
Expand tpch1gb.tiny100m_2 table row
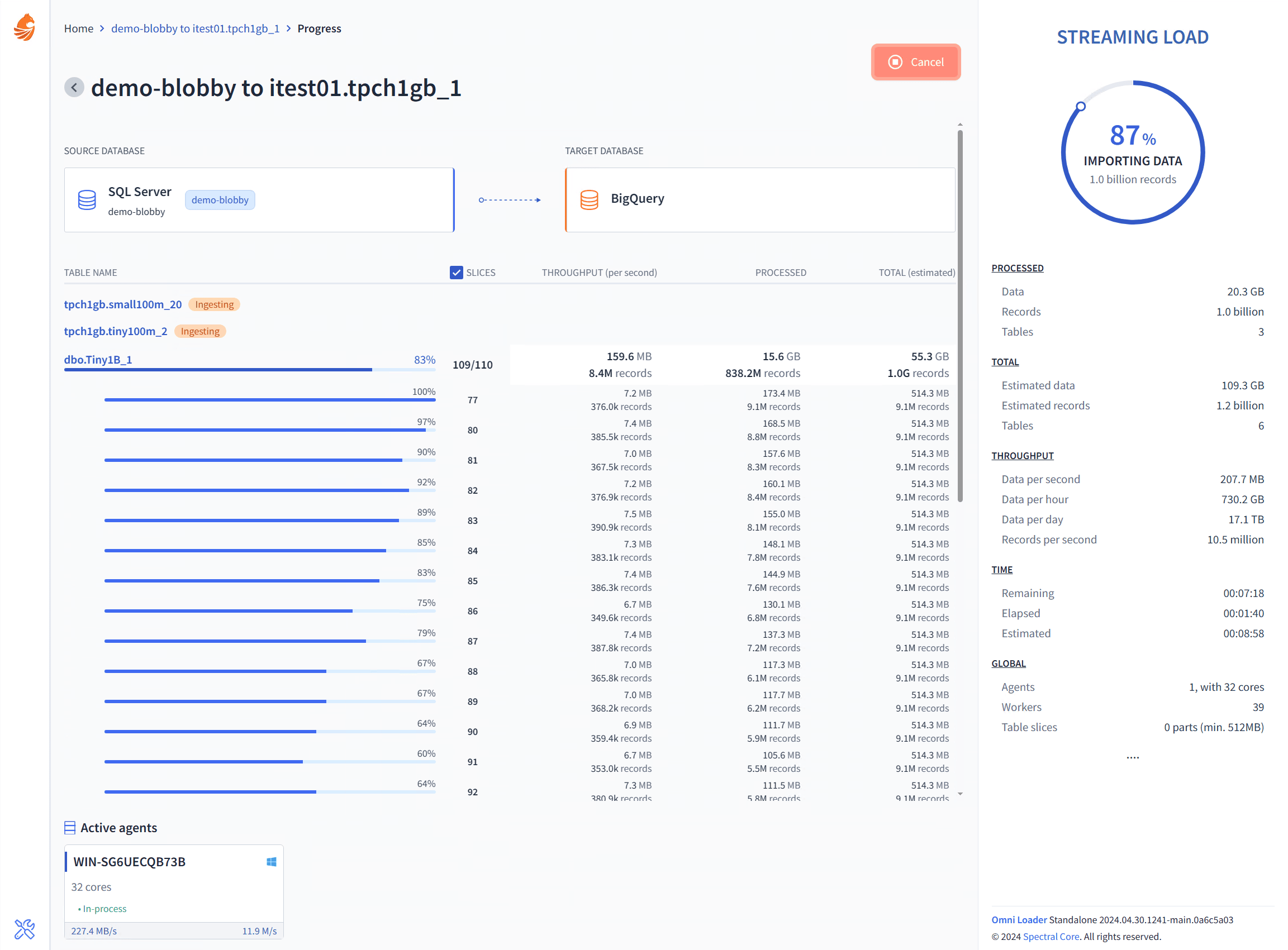click(115, 331)
